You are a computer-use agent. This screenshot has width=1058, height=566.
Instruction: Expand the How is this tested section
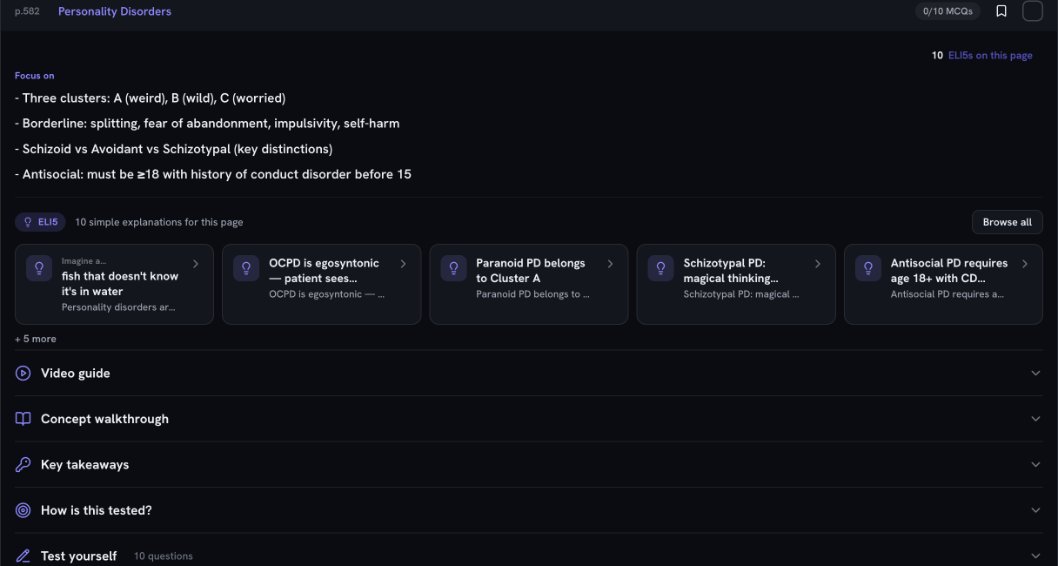[x=528, y=510]
